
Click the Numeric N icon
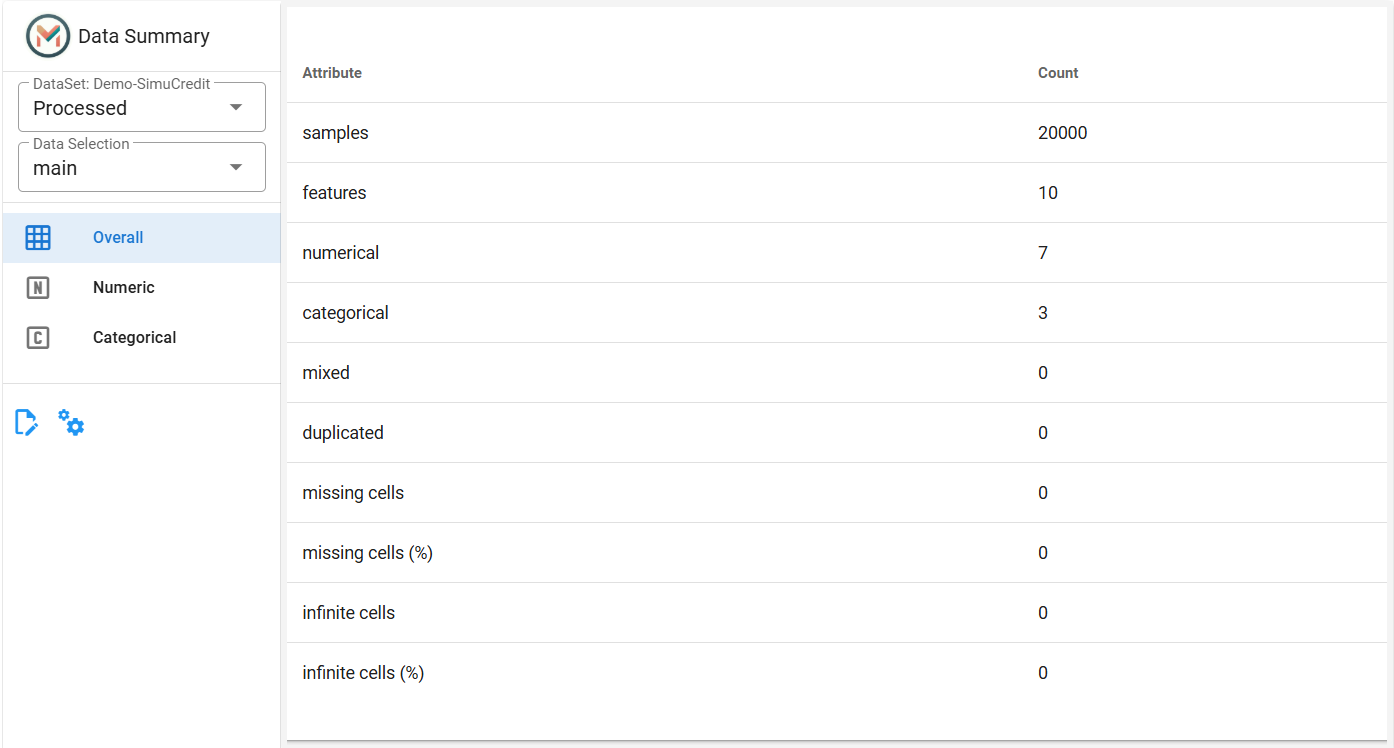pos(37,288)
